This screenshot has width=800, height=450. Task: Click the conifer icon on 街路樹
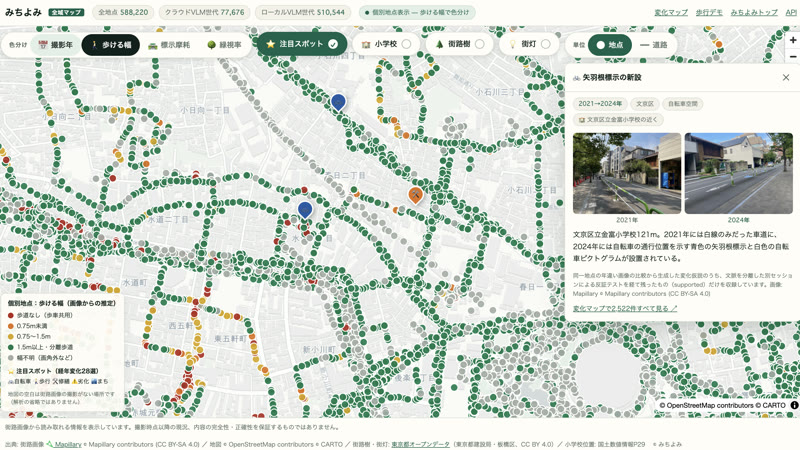[x=439, y=44]
